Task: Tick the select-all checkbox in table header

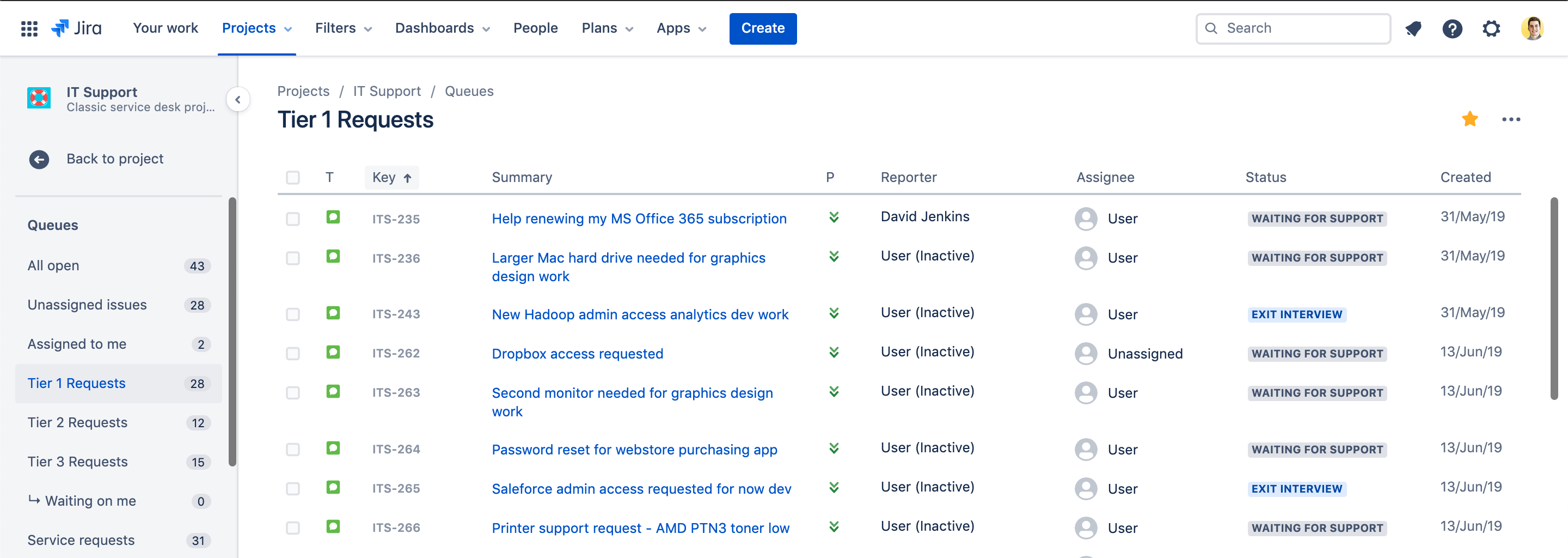Action: [293, 178]
